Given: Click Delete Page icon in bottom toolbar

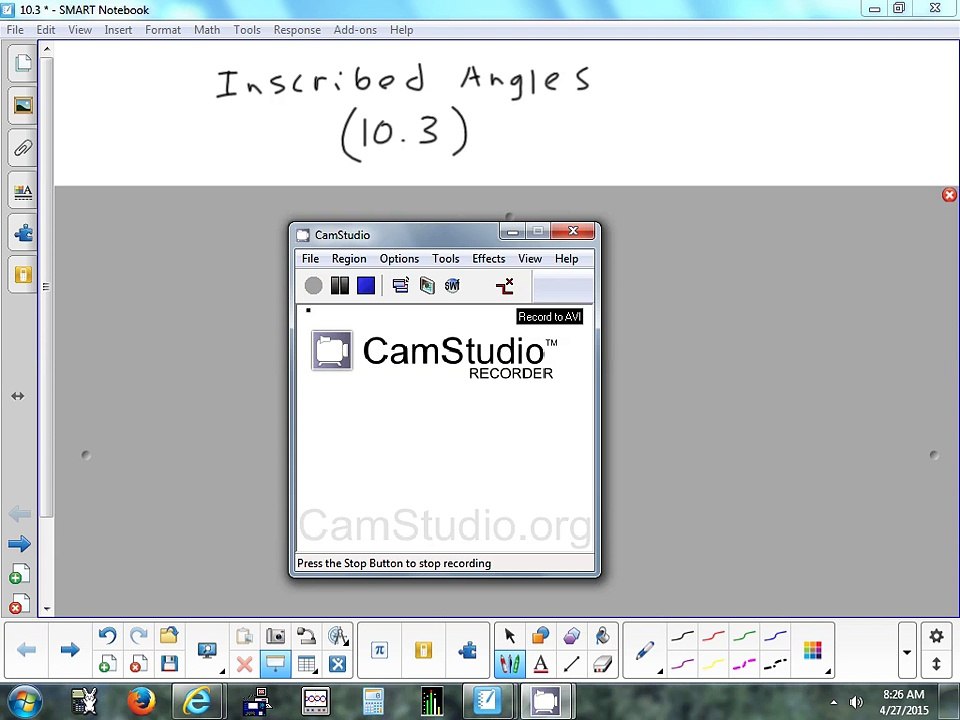Looking at the screenshot, I should click(x=139, y=664).
